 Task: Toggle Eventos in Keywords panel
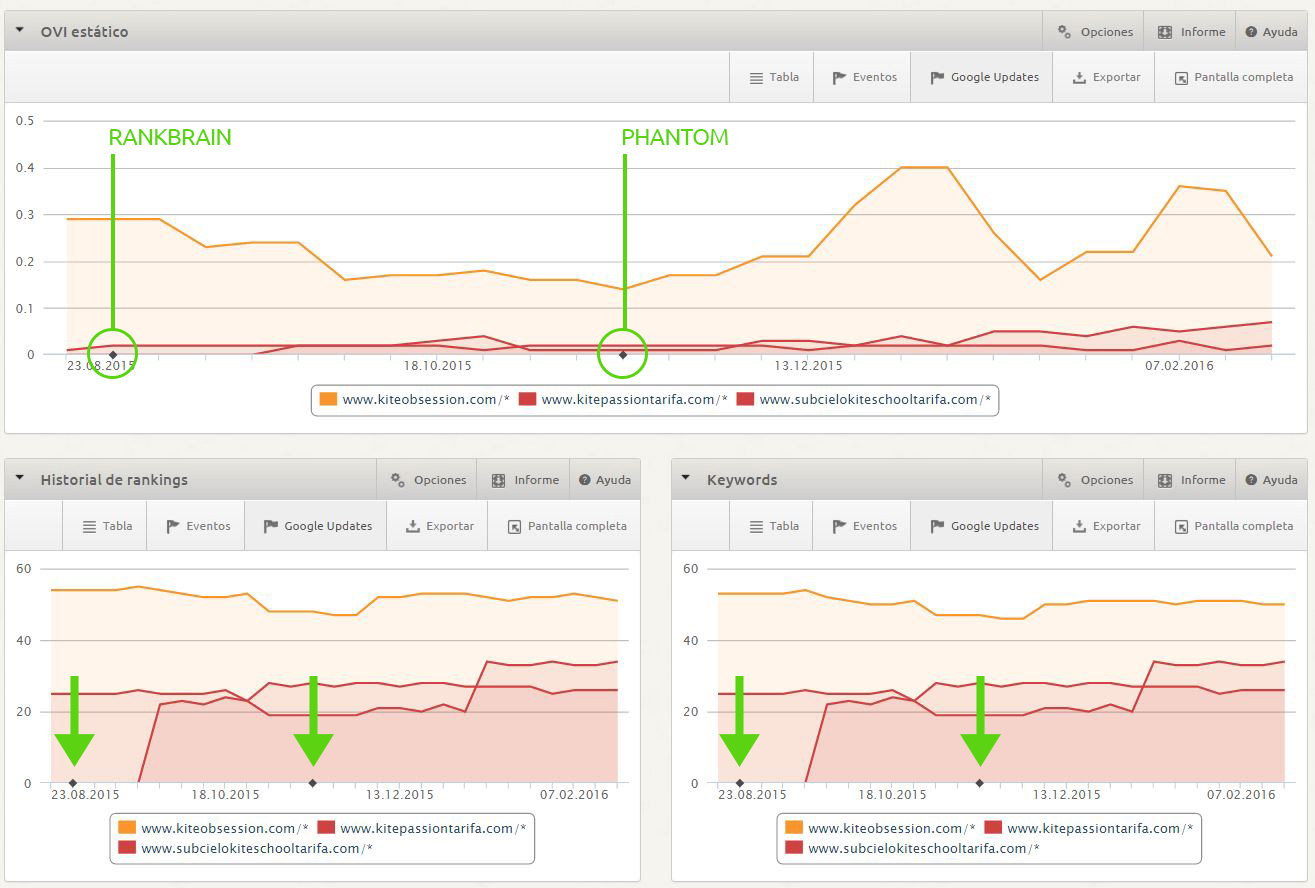coord(864,526)
